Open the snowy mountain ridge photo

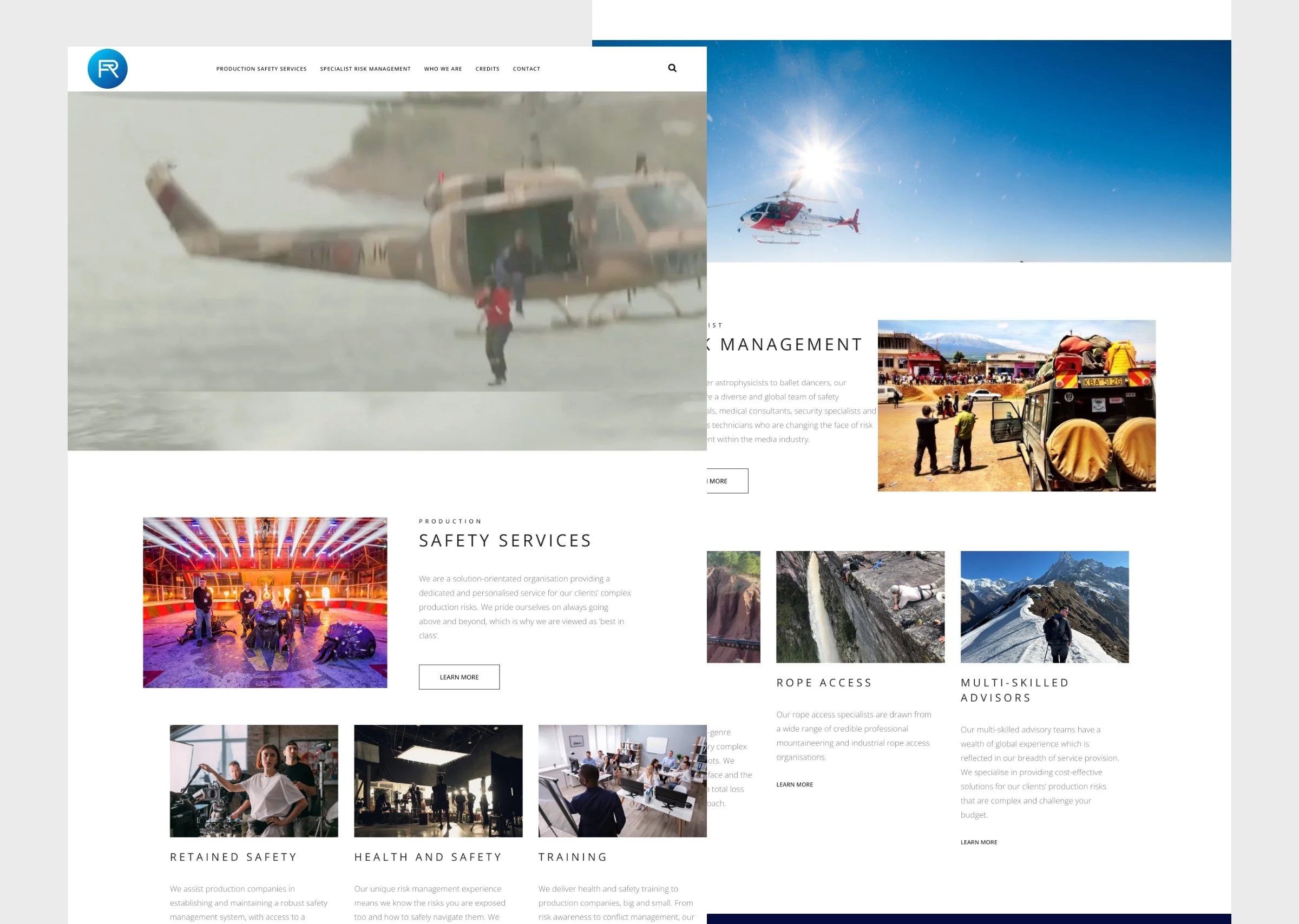coord(1045,606)
